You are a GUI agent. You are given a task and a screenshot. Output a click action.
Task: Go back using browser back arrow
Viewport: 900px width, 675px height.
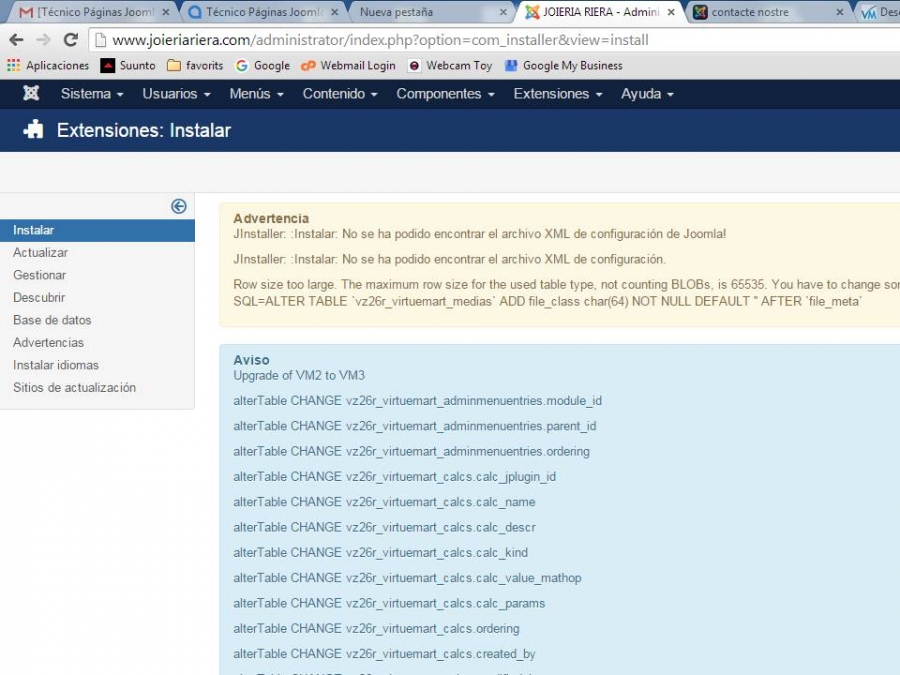pos(16,40)
